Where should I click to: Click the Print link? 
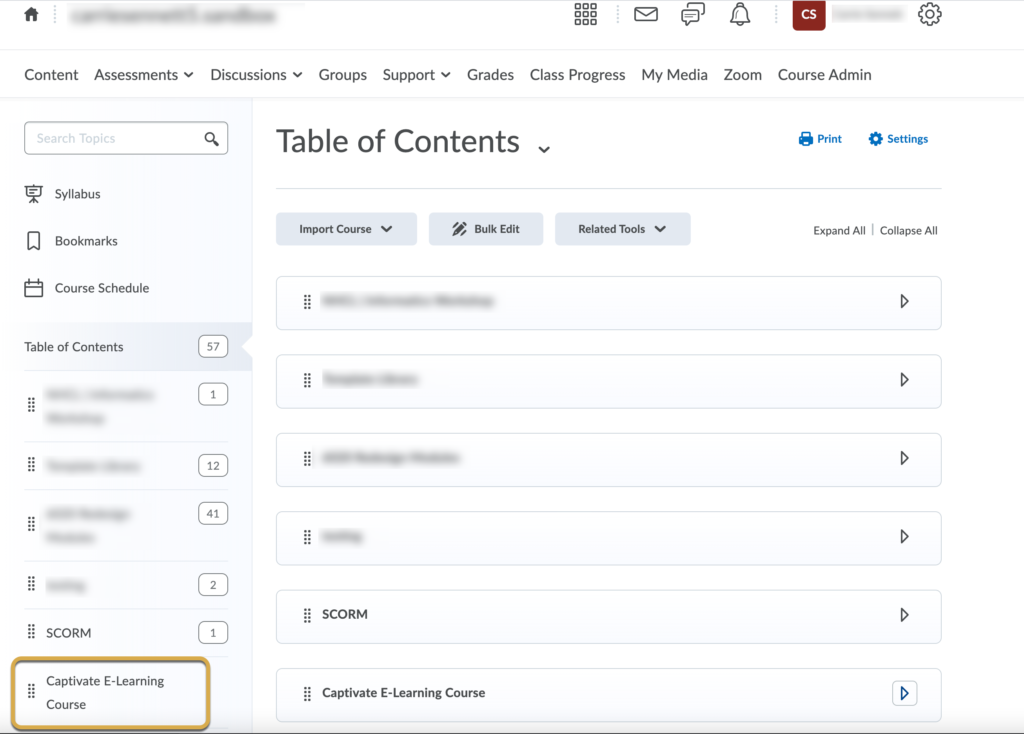pyautogui.click(x=820, y=139)
